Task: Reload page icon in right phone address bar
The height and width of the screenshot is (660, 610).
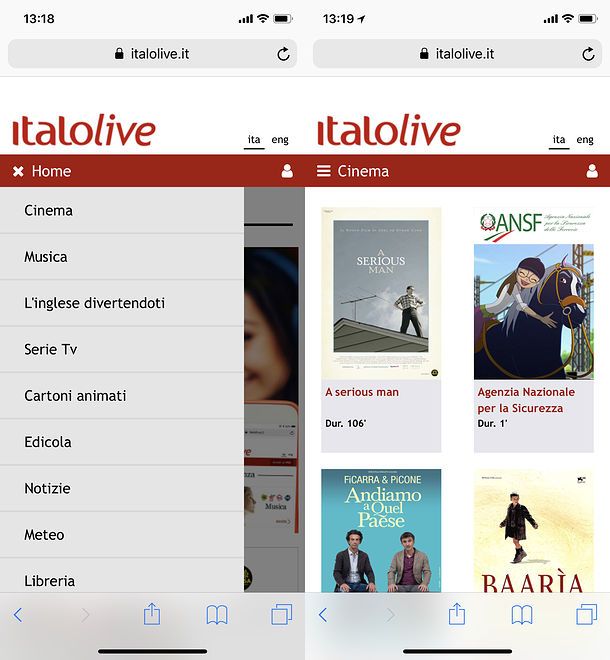Action: click(588, 54)
